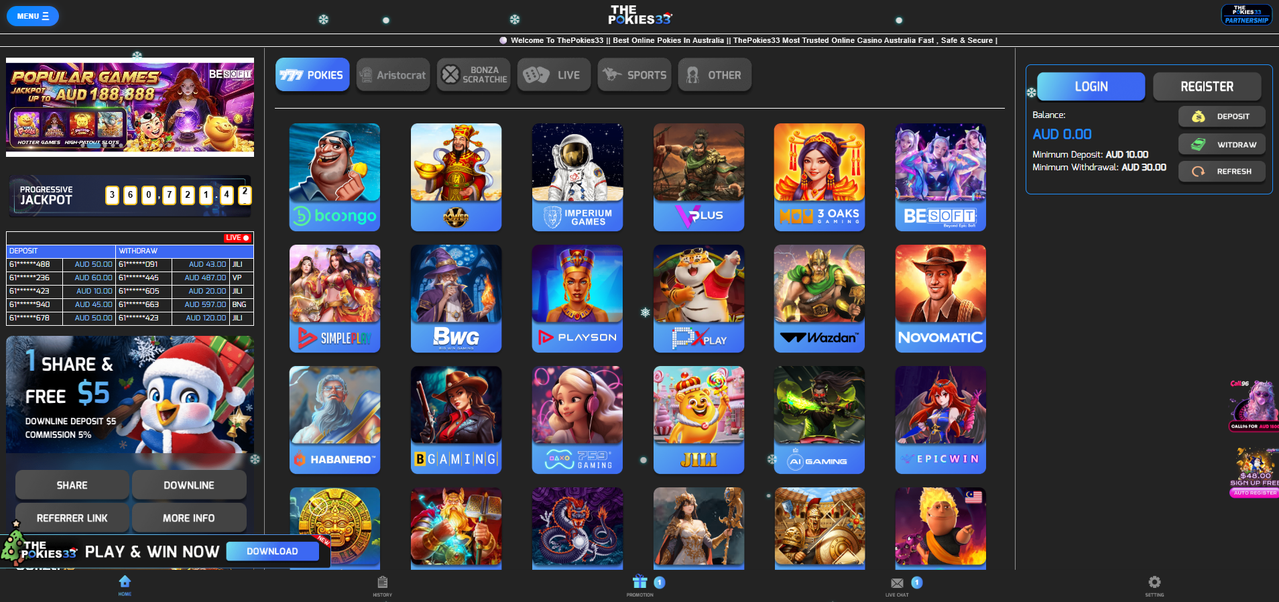Open the JILI provider tile

click(x=699, y=420)
